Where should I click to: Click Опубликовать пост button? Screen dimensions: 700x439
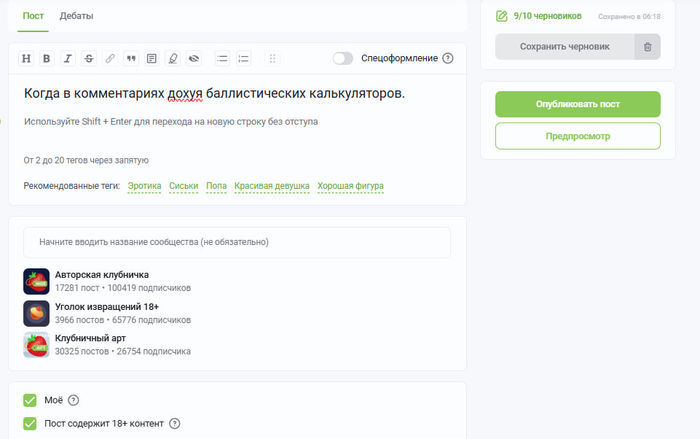click(x=578, y=104)
